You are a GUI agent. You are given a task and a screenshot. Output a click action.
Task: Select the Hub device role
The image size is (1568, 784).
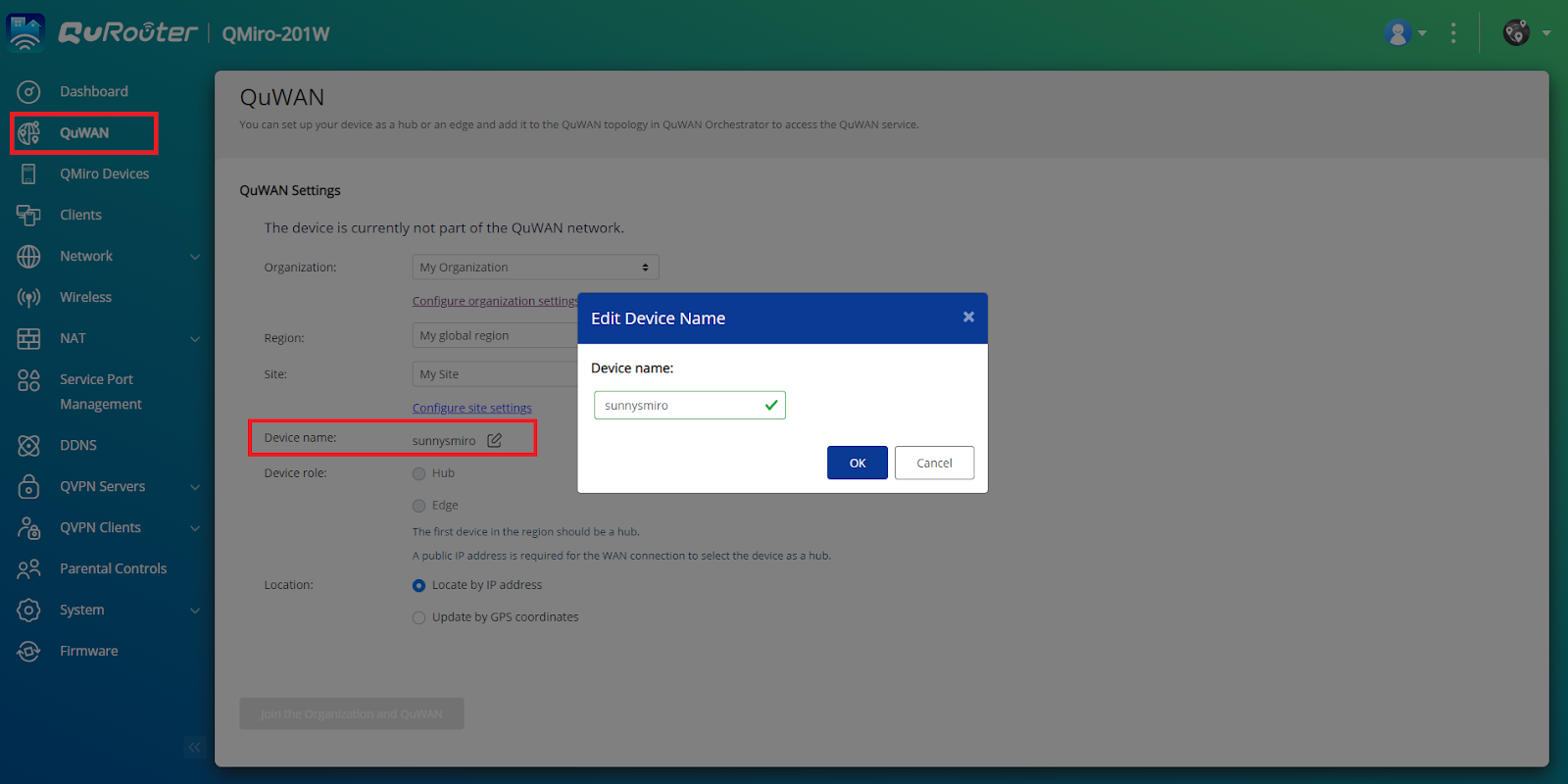[419, 474]
